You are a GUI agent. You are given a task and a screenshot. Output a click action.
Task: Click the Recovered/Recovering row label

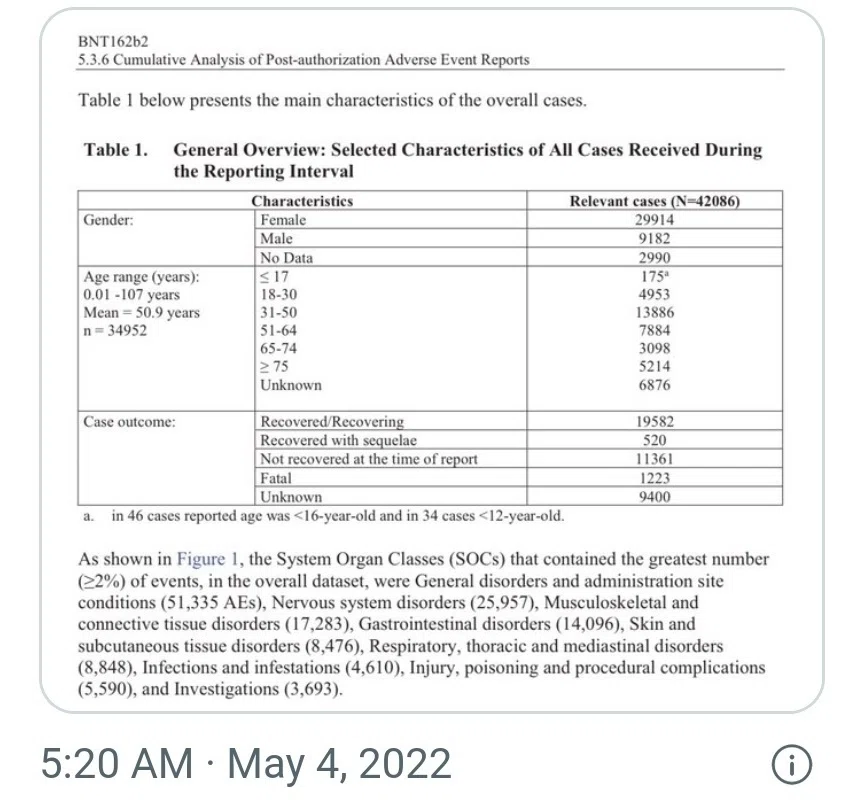tap(332, 422)
